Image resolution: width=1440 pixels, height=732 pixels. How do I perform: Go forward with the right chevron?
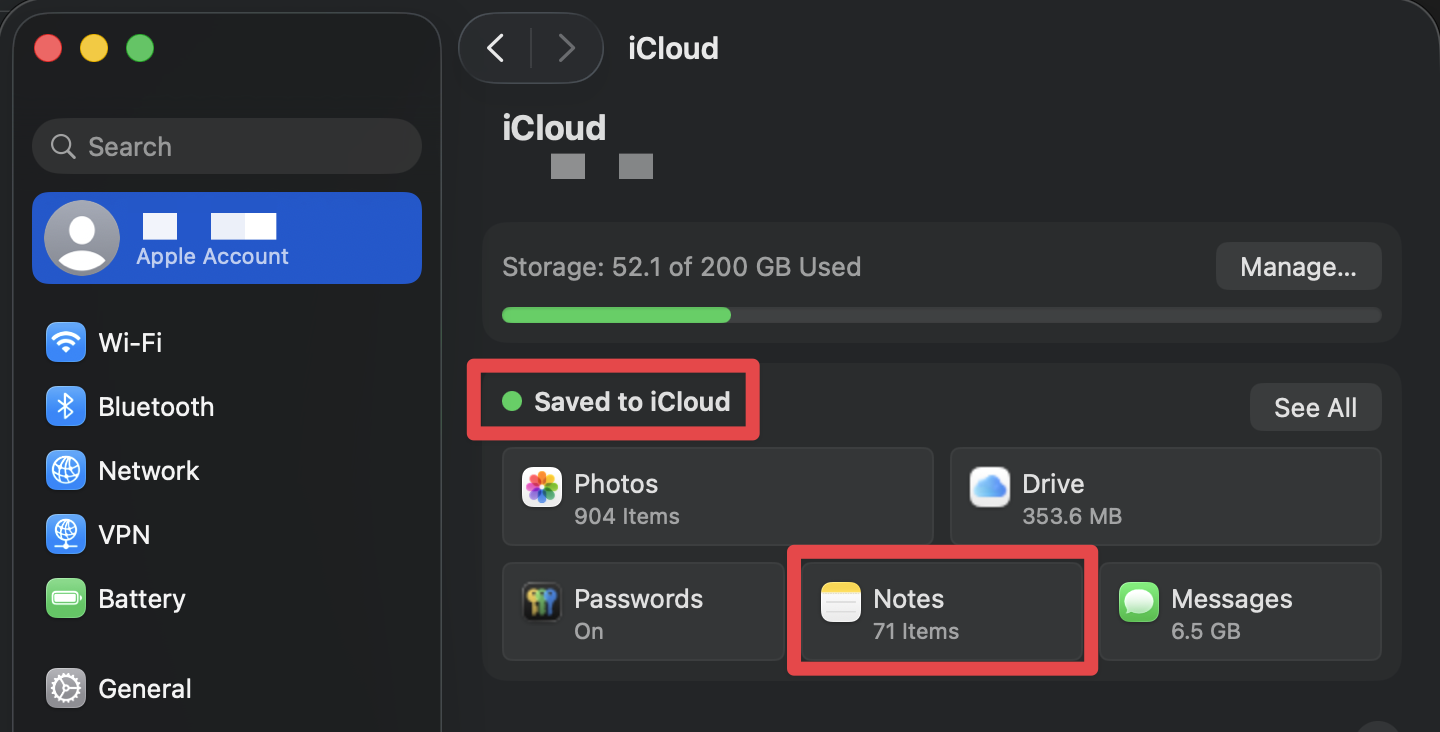coord(567,48)
